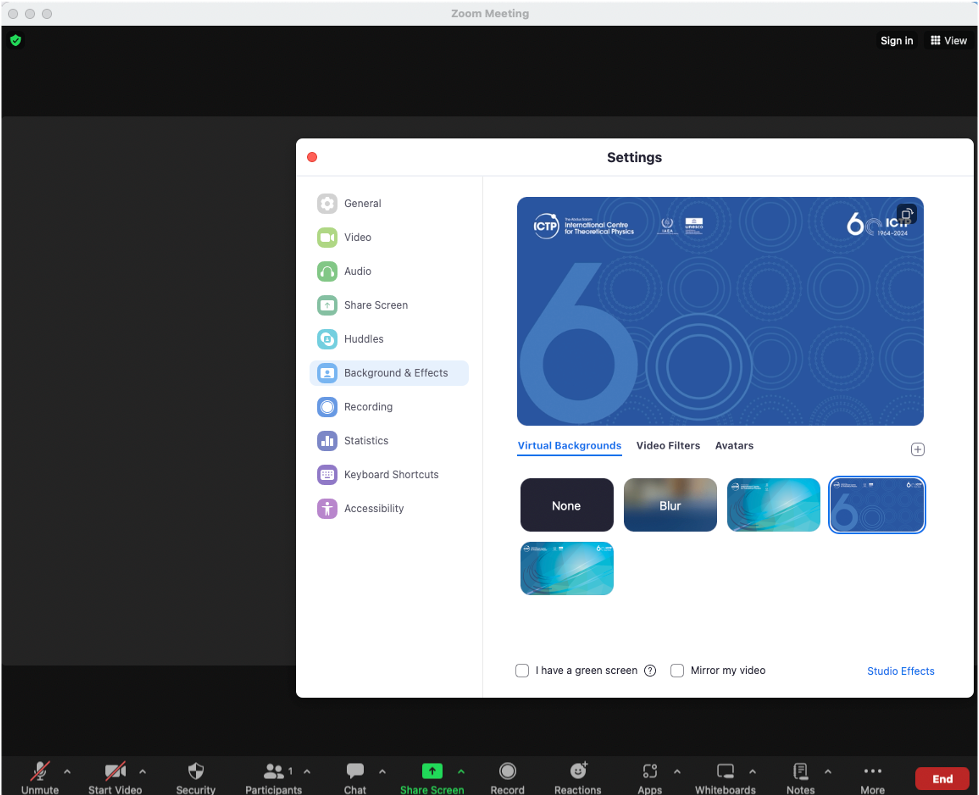Enable 'I have a green screen' checkbox
The image size is (979, 795).
522,671
